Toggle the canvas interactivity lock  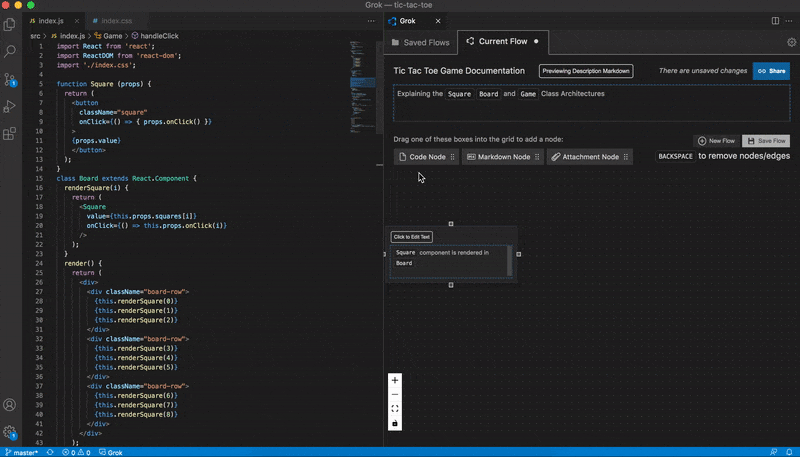(395, 423)
